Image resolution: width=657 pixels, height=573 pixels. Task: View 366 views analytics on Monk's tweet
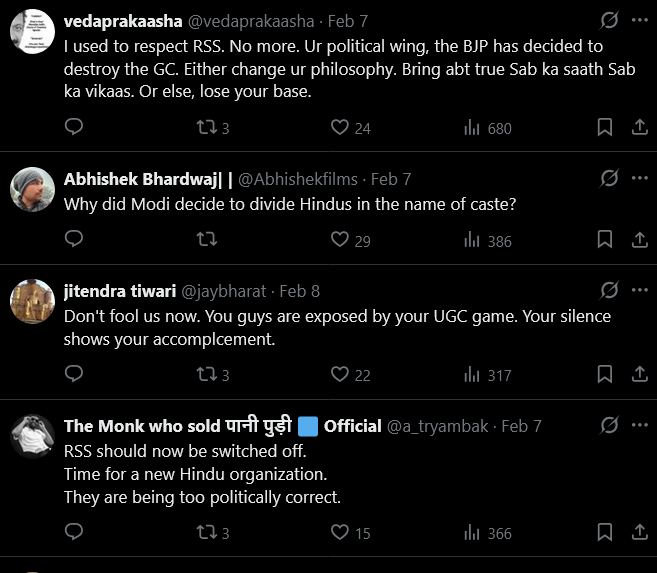point(487,533)
